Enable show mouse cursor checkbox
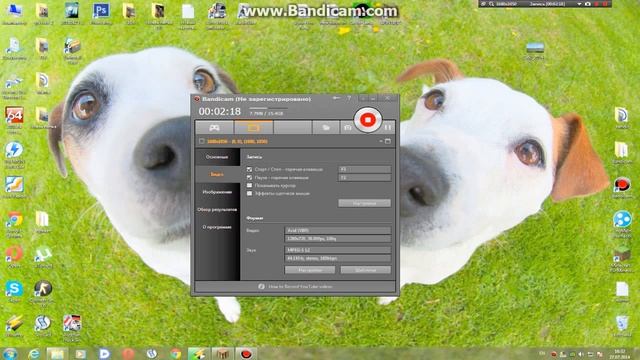The image size is (640, 360). point(249,185)
